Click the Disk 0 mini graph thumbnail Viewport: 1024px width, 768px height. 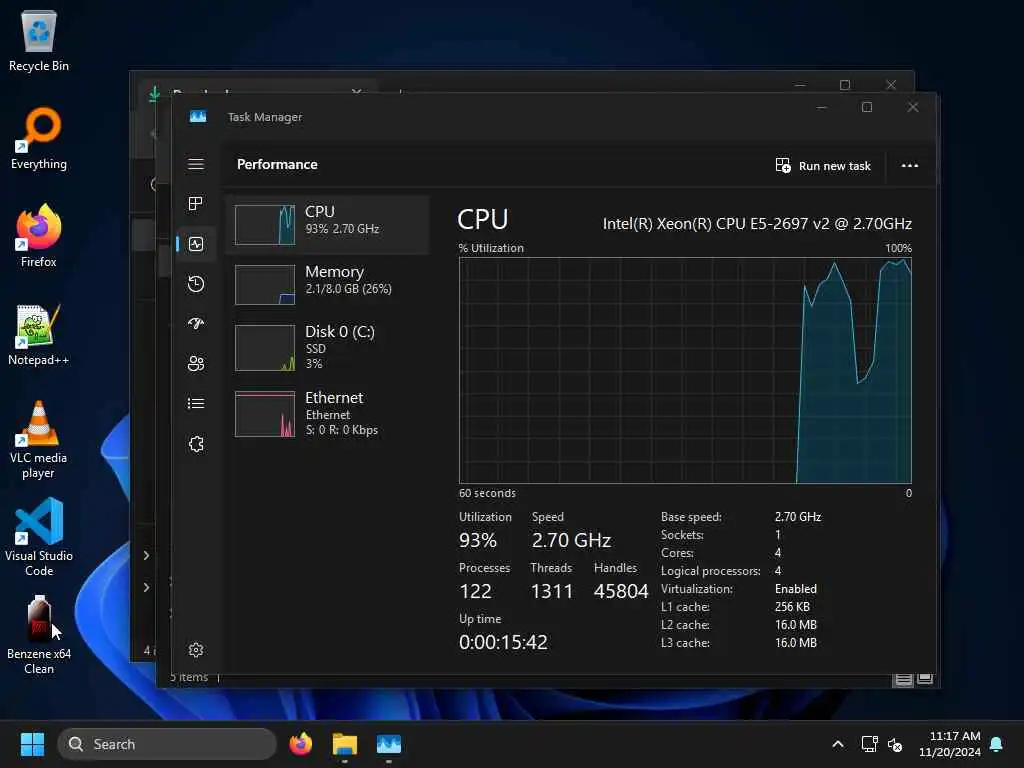(264, 348)
